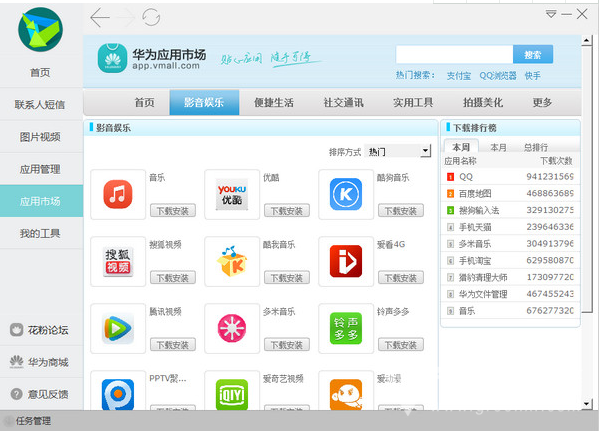The height and width of the screenshot is (433, 600).
Task: Click 下载安装 for 搜狐视频
Action: click(x=173, y=277)
